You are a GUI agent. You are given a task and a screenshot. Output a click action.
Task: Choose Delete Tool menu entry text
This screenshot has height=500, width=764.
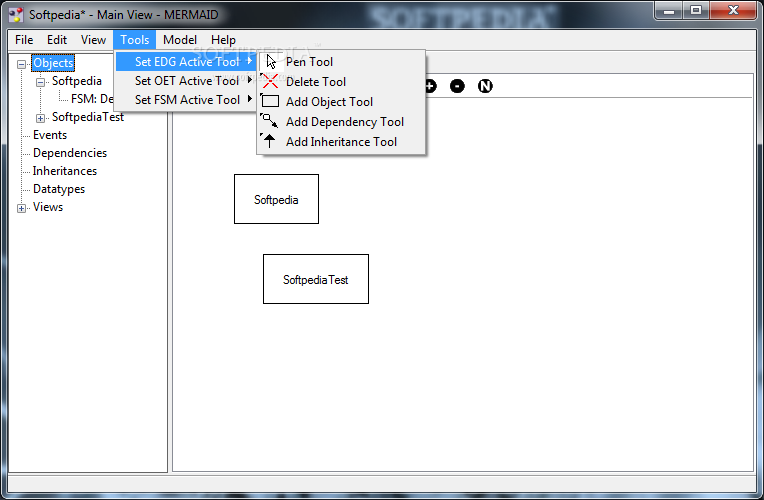[x=316, y=82]
